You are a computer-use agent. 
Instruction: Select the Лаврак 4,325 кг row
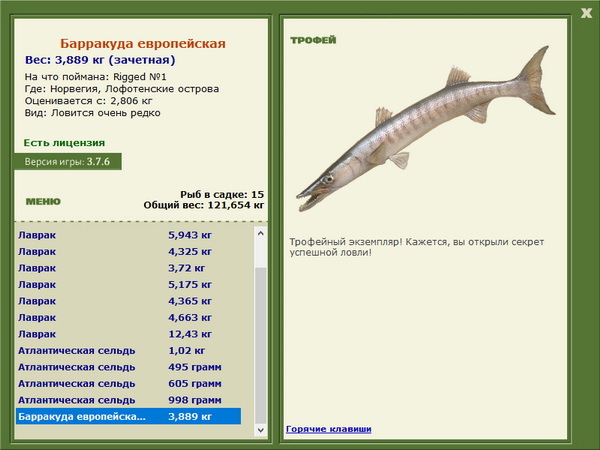[x=128, y=251]
